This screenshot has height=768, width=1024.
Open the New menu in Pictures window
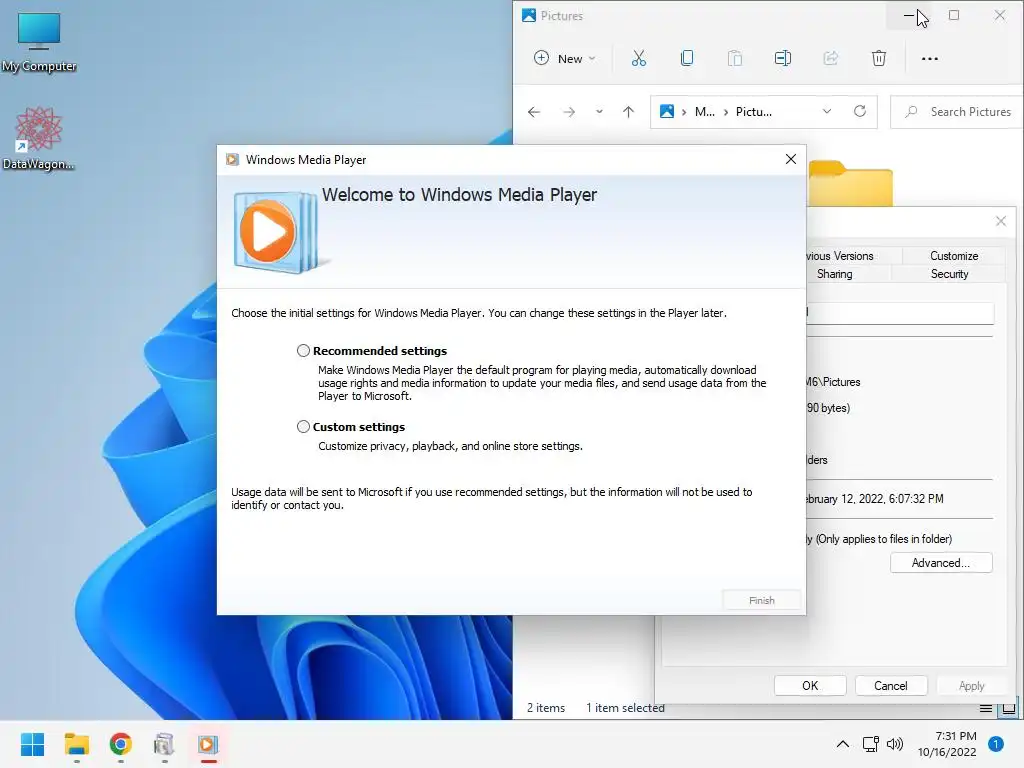click(565, 59)
